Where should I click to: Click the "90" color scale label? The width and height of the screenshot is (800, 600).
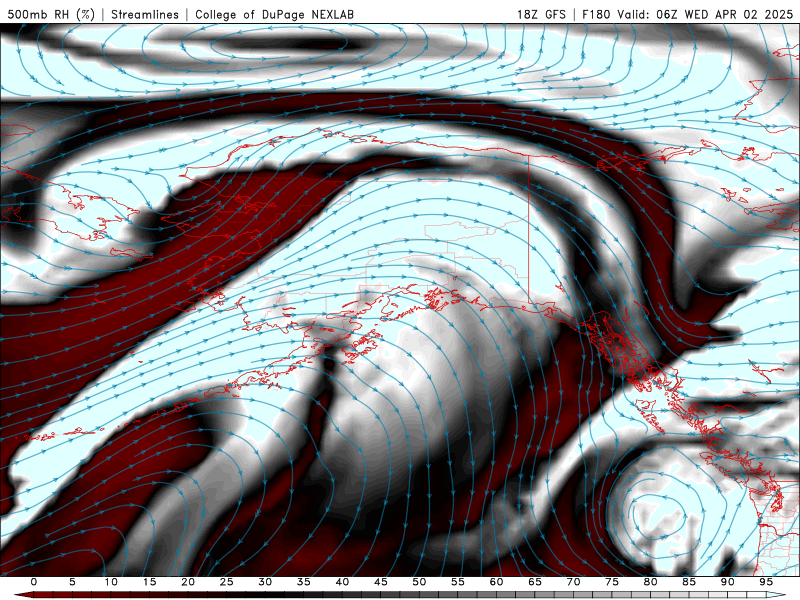click(728, 582)
